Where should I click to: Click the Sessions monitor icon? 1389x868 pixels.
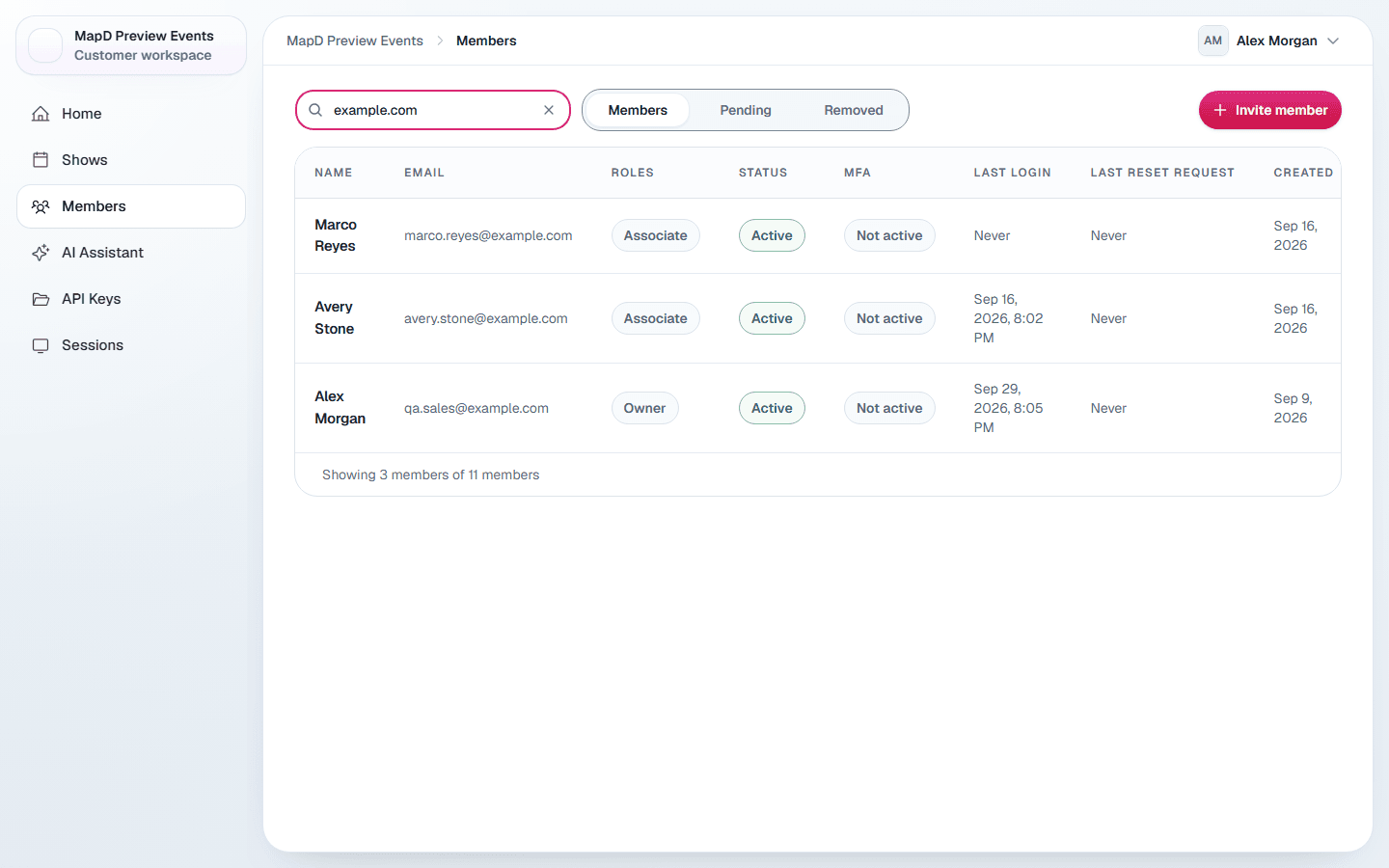pos(41,345)
